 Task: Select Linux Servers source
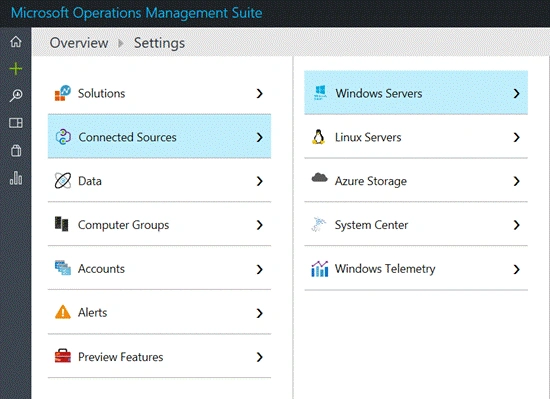click(x=416, y=137)
